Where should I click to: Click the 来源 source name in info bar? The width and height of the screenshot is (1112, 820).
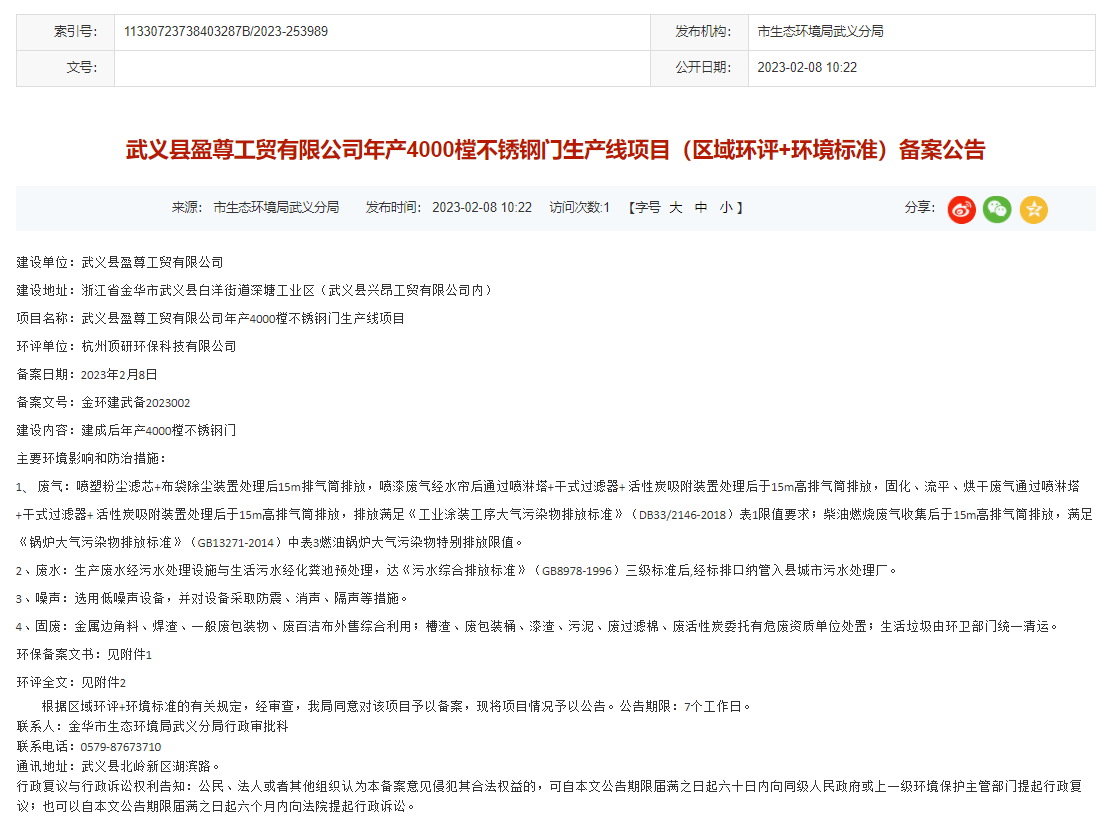[276, 208]
